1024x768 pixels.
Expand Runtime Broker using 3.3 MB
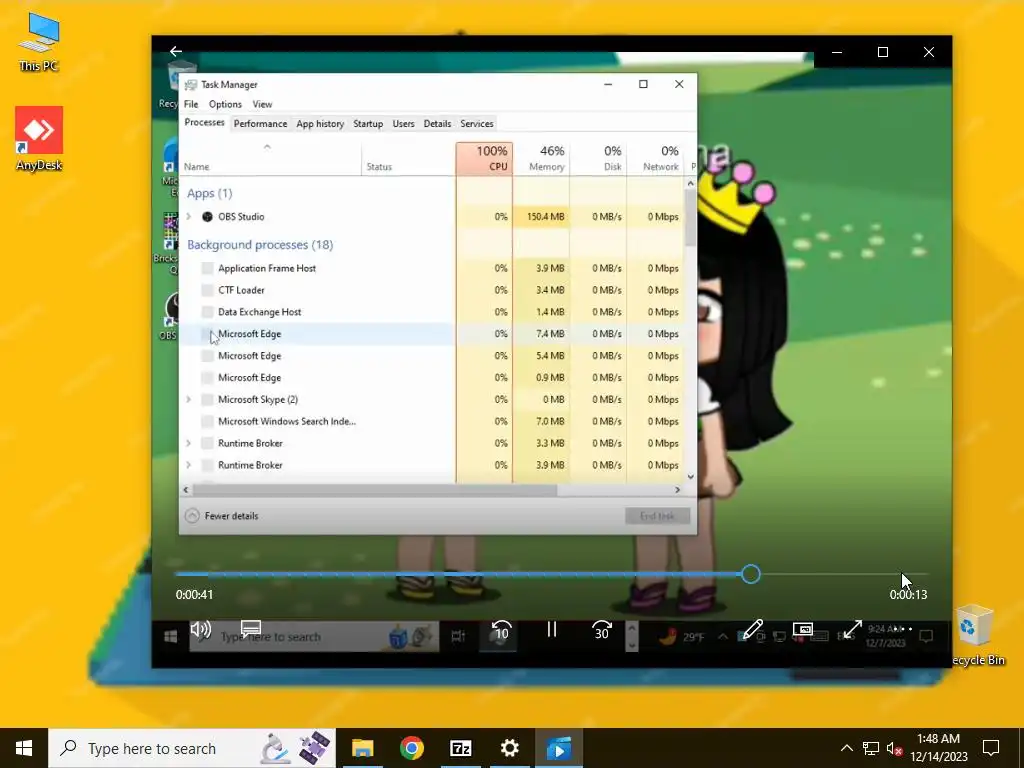pos(189,443)
